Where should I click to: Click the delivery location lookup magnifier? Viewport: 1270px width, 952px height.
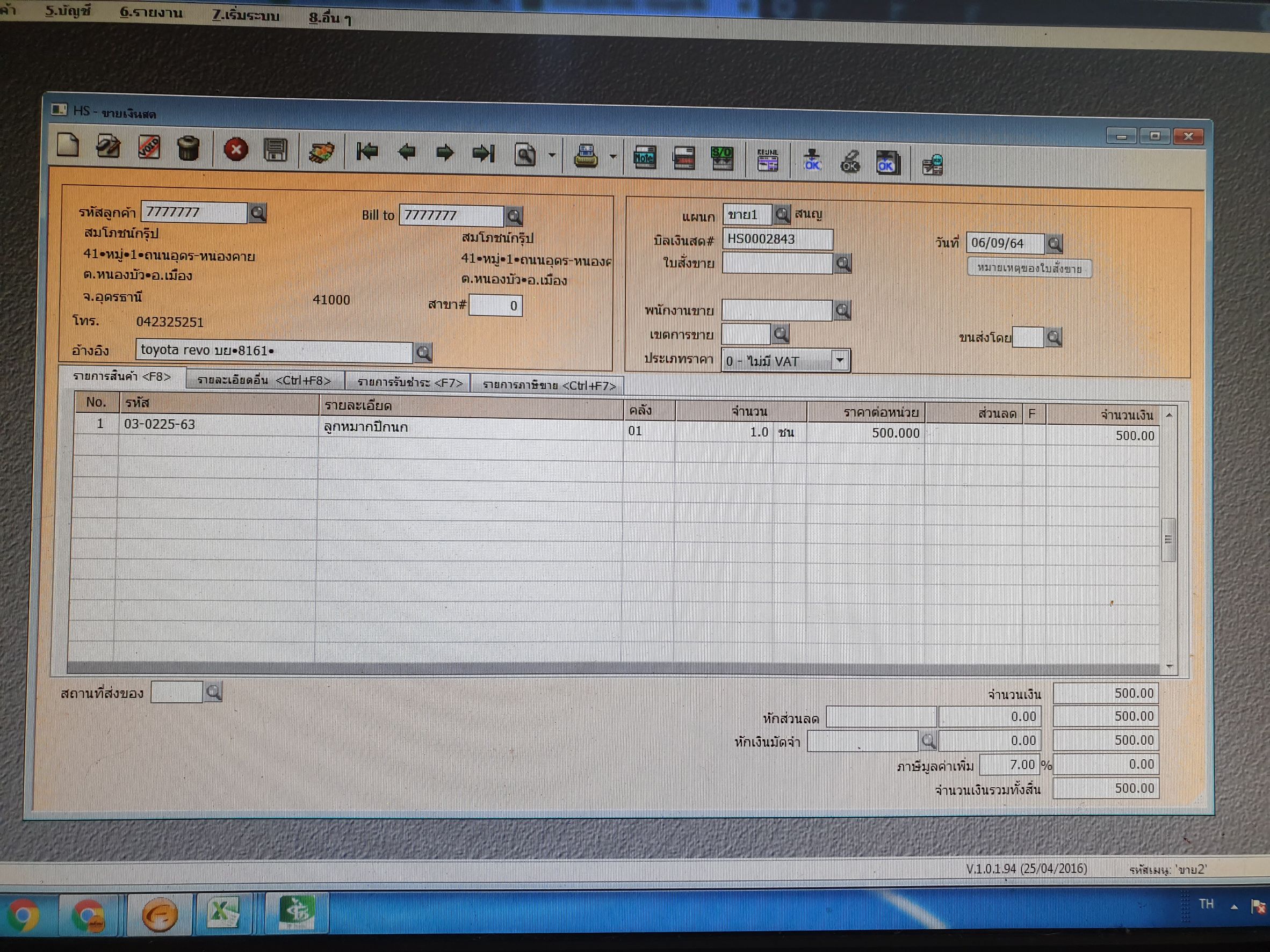point(214,693)
